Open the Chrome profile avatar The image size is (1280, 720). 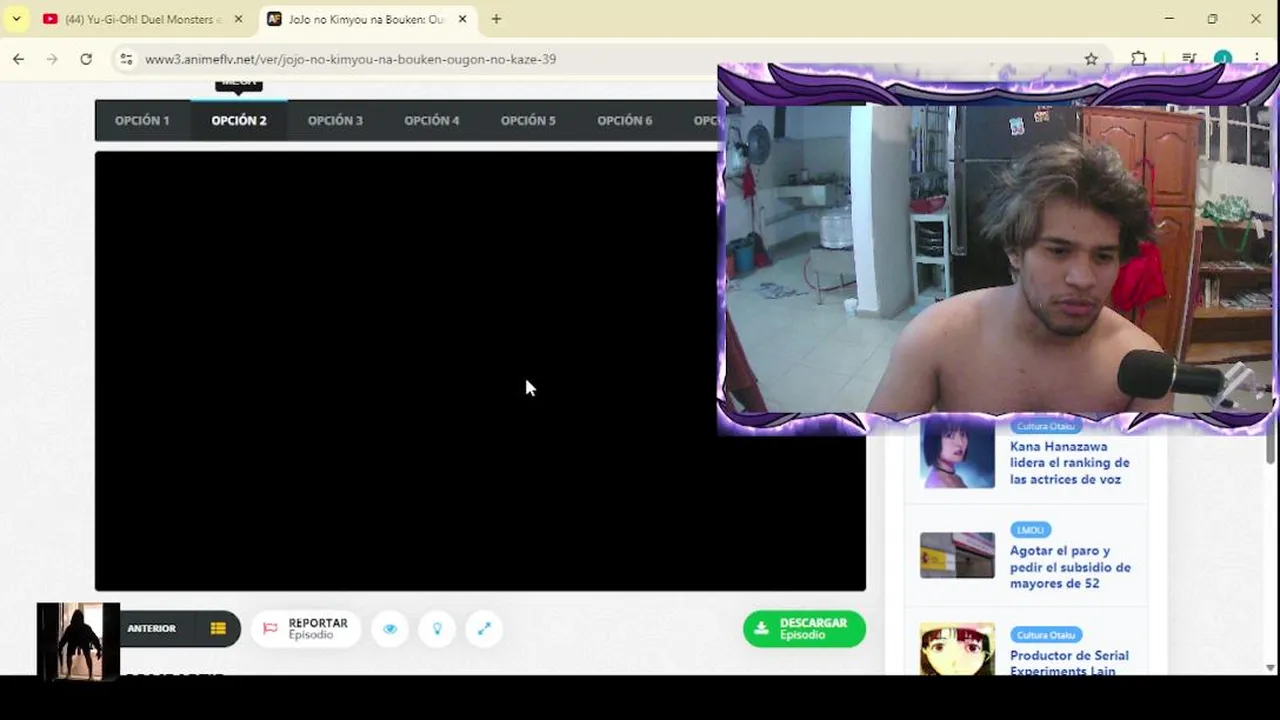(x=1222, y=59)
